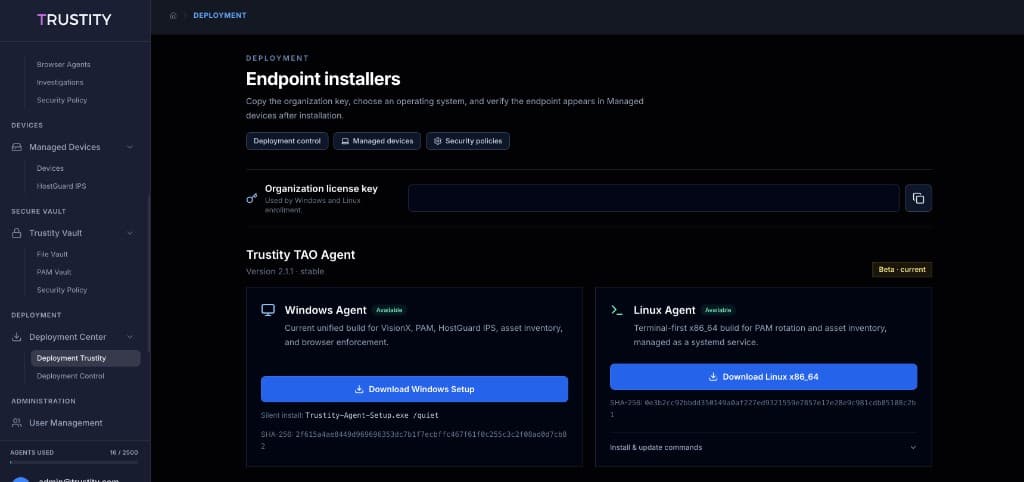1024x482 pixels.
Task: Click the Managed Devices drive icon
Action: pyautogui.click(x=17, y=147)
